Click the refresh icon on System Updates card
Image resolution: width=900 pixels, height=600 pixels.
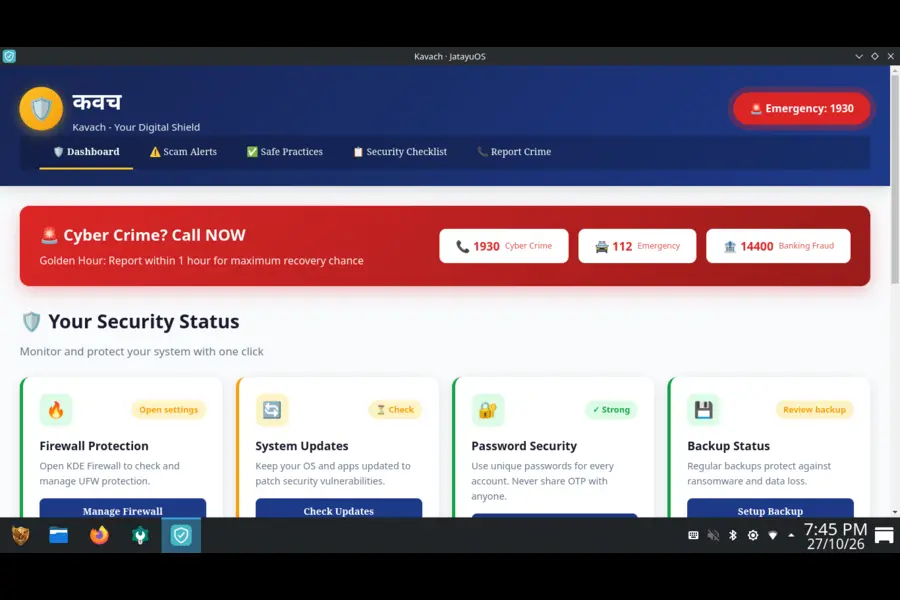click(x=271, y=410)
